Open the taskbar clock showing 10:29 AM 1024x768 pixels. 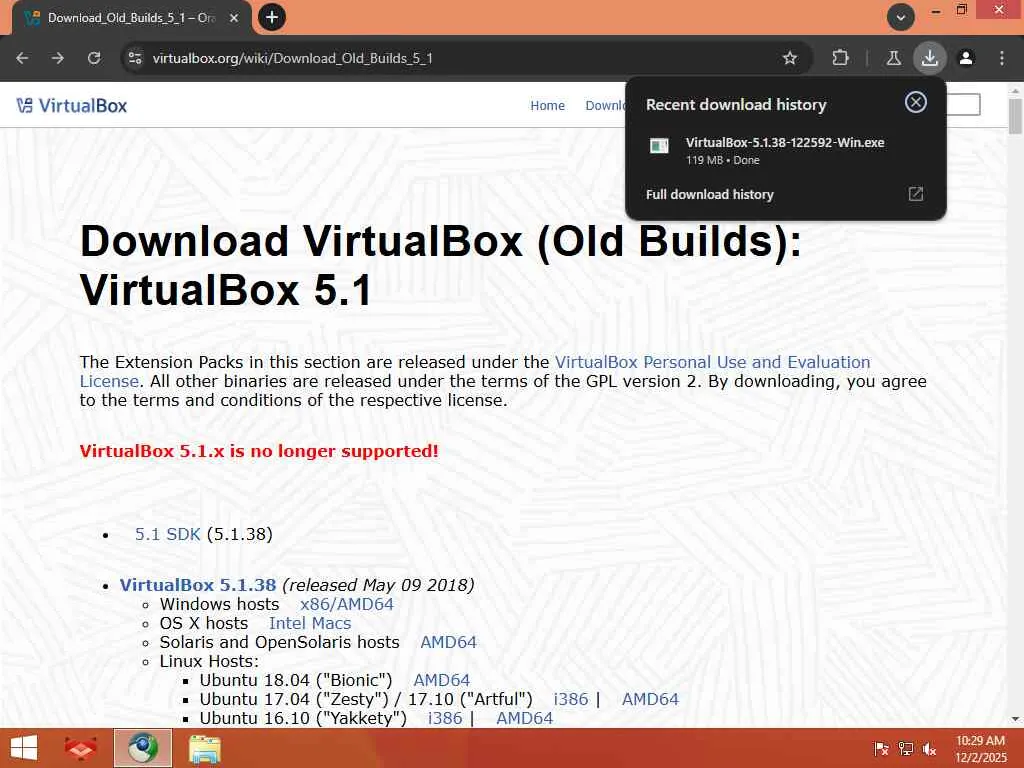click(980, 748)
